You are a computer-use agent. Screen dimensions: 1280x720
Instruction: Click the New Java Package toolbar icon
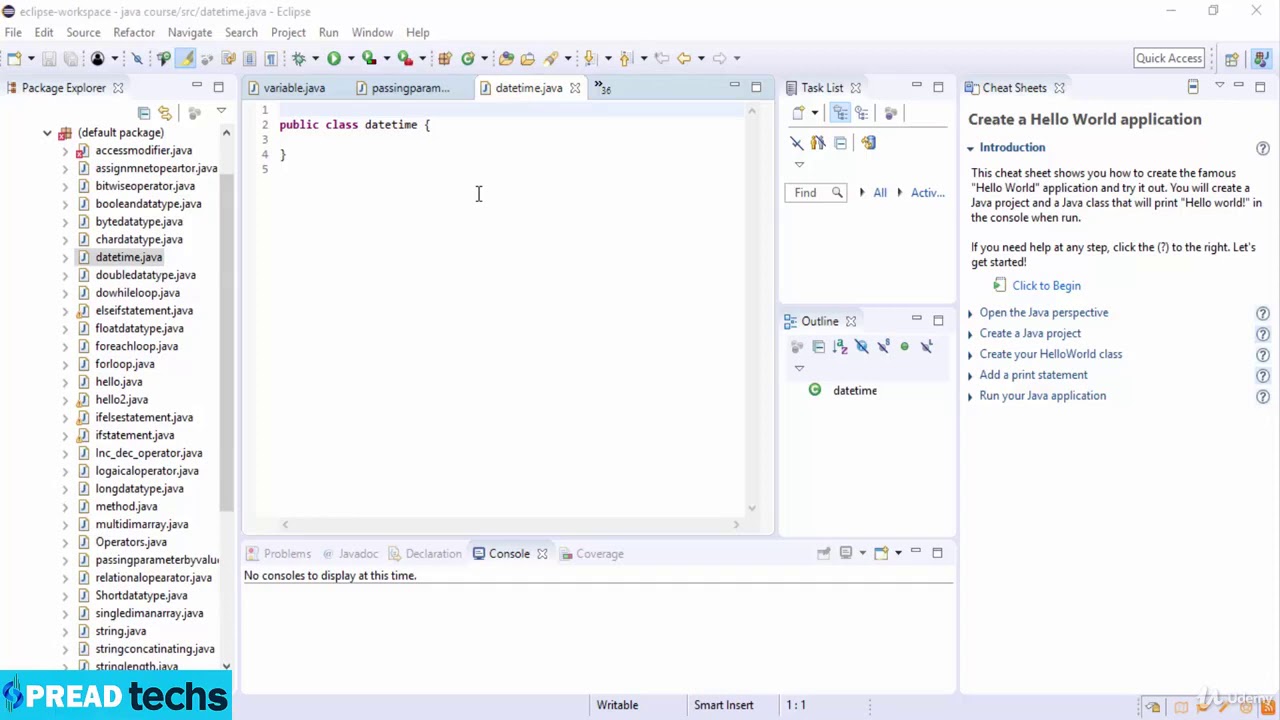coord(445,58)
